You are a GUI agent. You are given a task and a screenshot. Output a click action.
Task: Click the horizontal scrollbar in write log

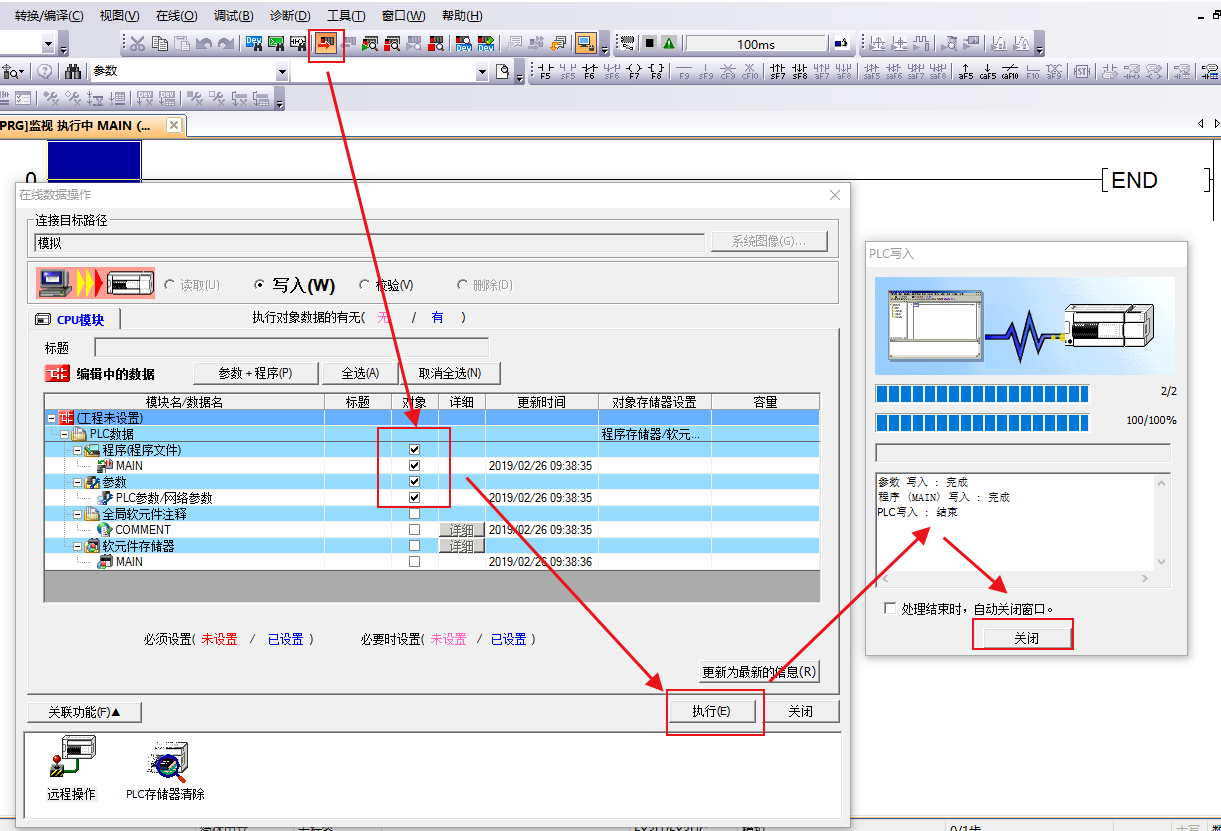point(1014,579)
